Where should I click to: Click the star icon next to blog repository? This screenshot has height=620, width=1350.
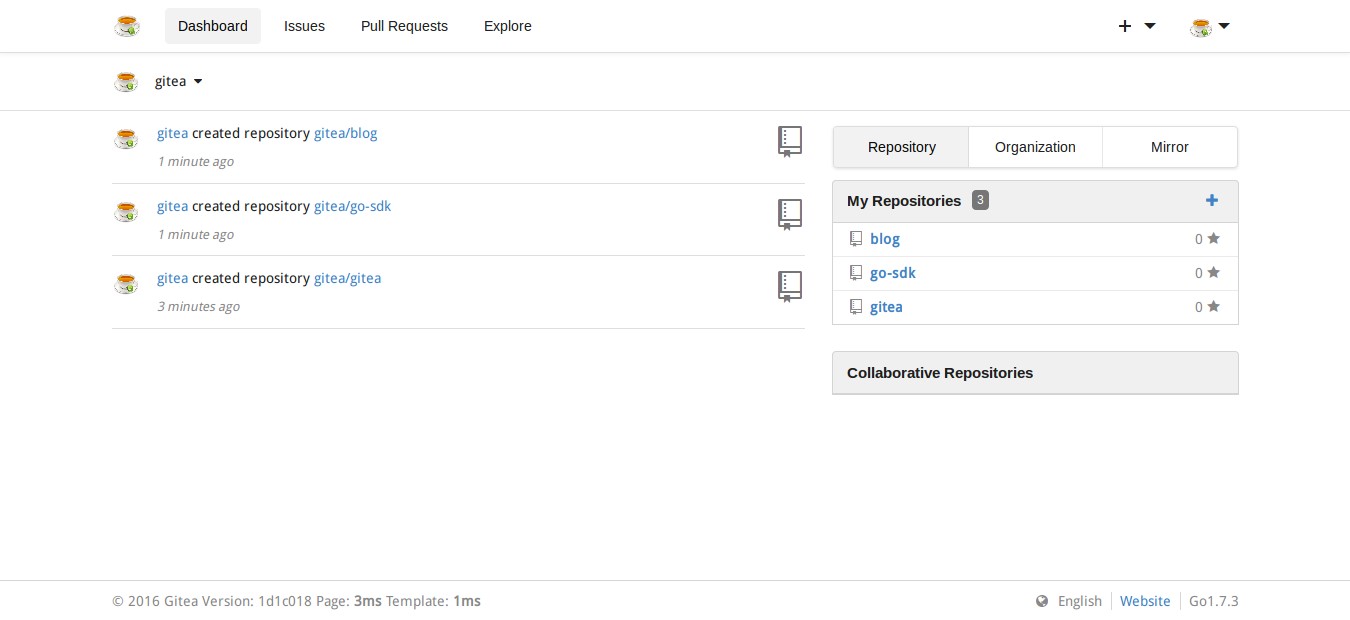click(1213, 239)
